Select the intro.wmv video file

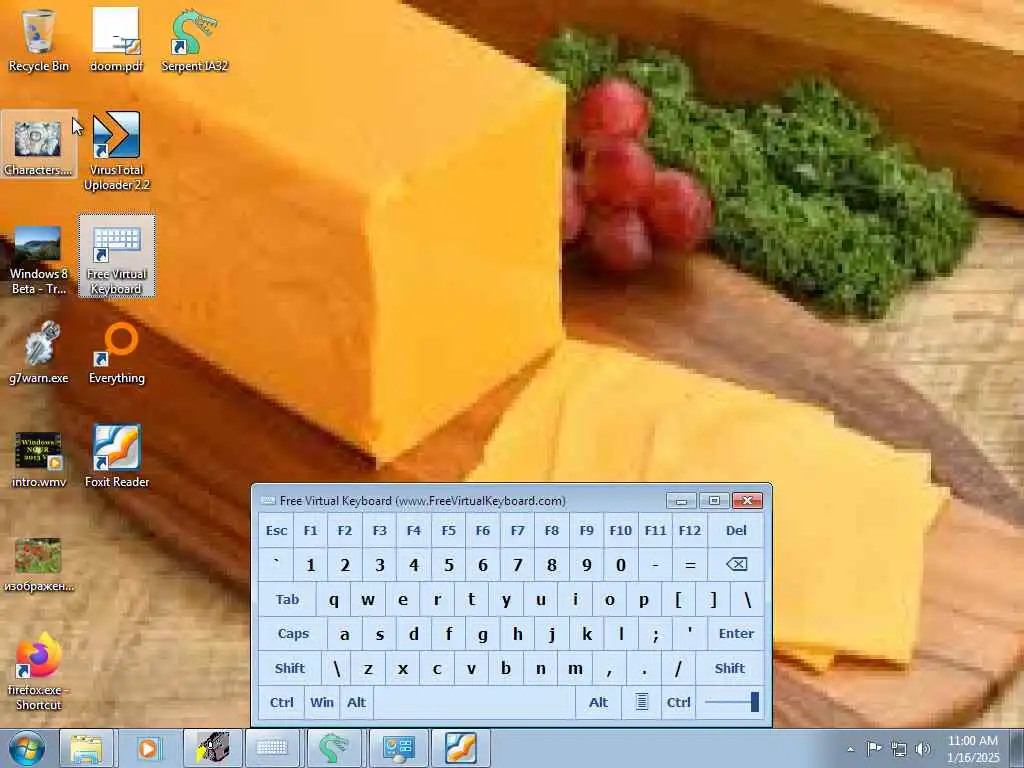pos(39,458)
